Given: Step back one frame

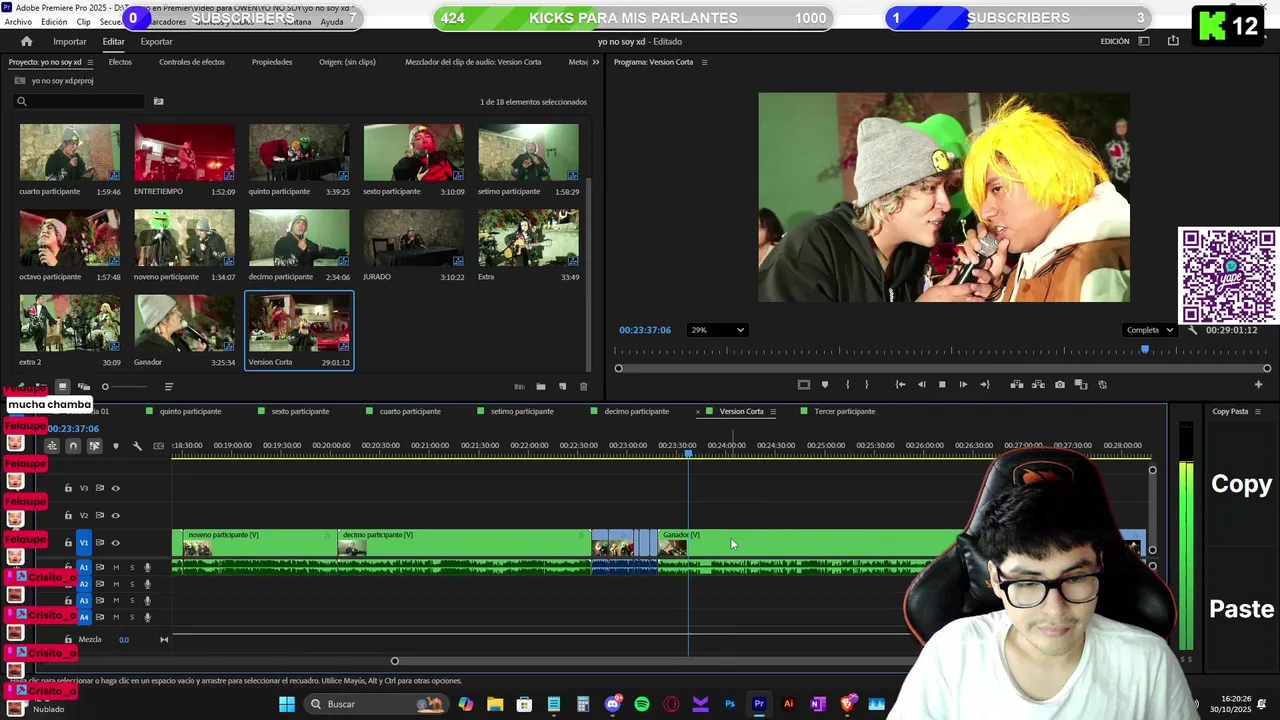Looking at the screenshot, I should 921,384.
